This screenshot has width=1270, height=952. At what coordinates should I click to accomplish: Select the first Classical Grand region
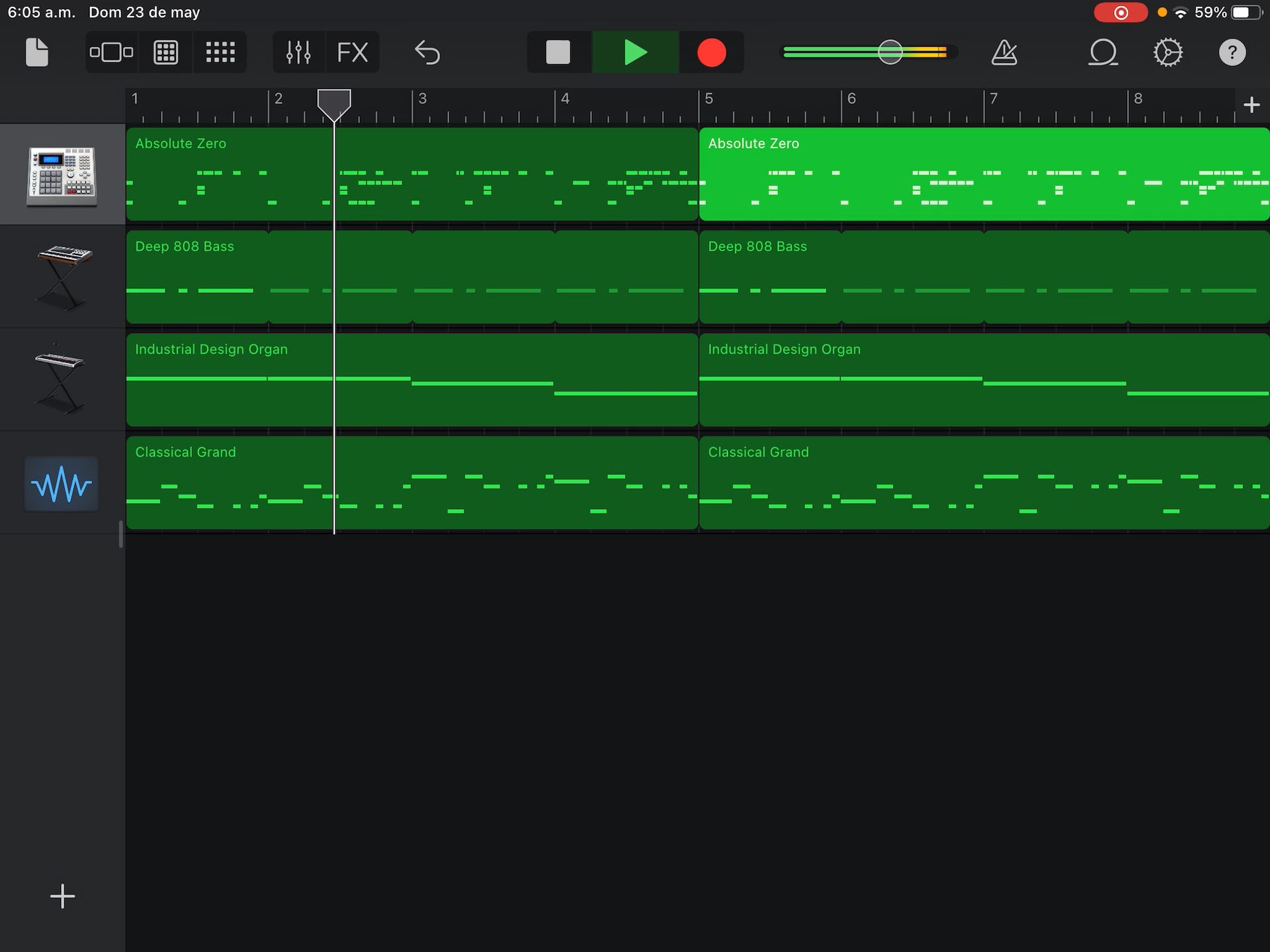coord(412,483)
